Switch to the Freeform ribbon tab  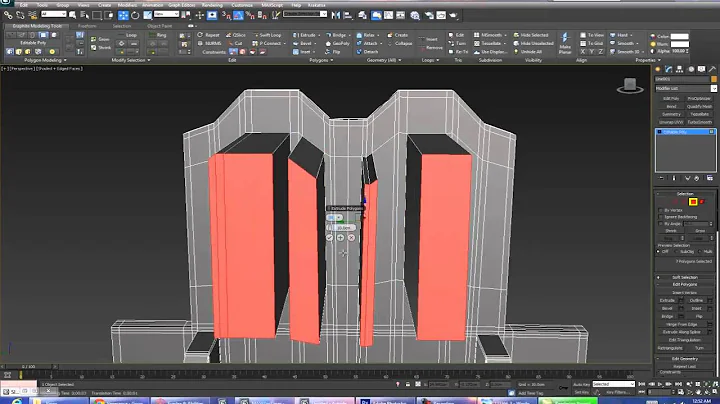click(x=86, y=26)
